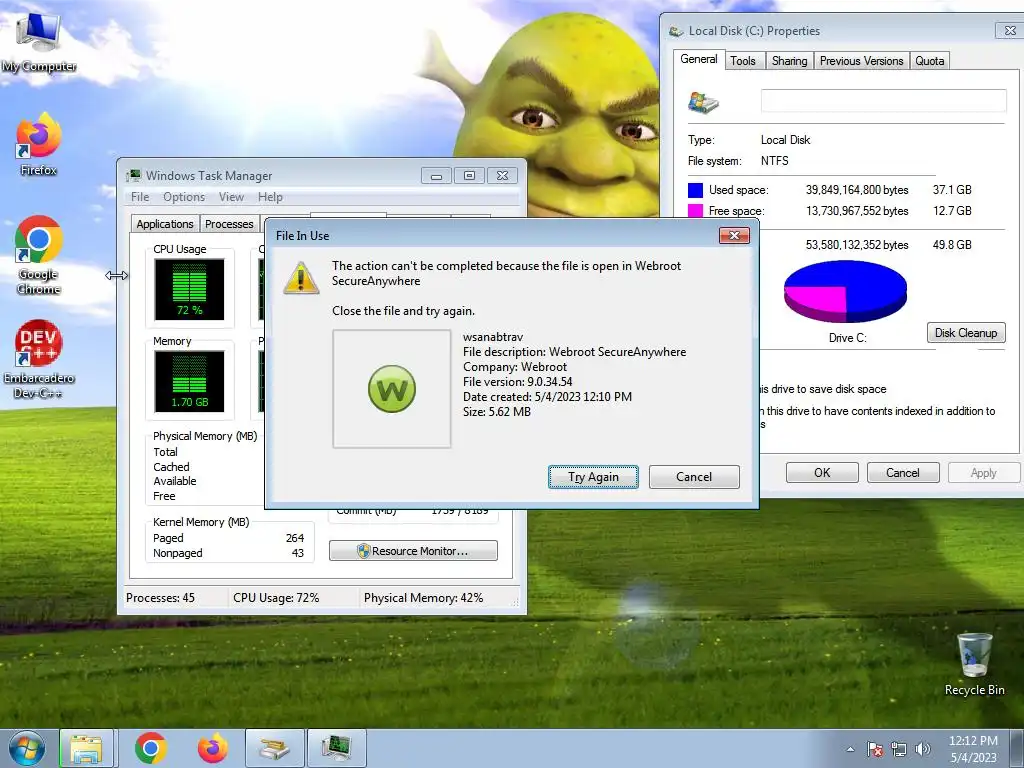Click the disabled Apply button in Properties
Image resolution: width=1024 pixels, height=768 pixels.
tap(984, 473)
